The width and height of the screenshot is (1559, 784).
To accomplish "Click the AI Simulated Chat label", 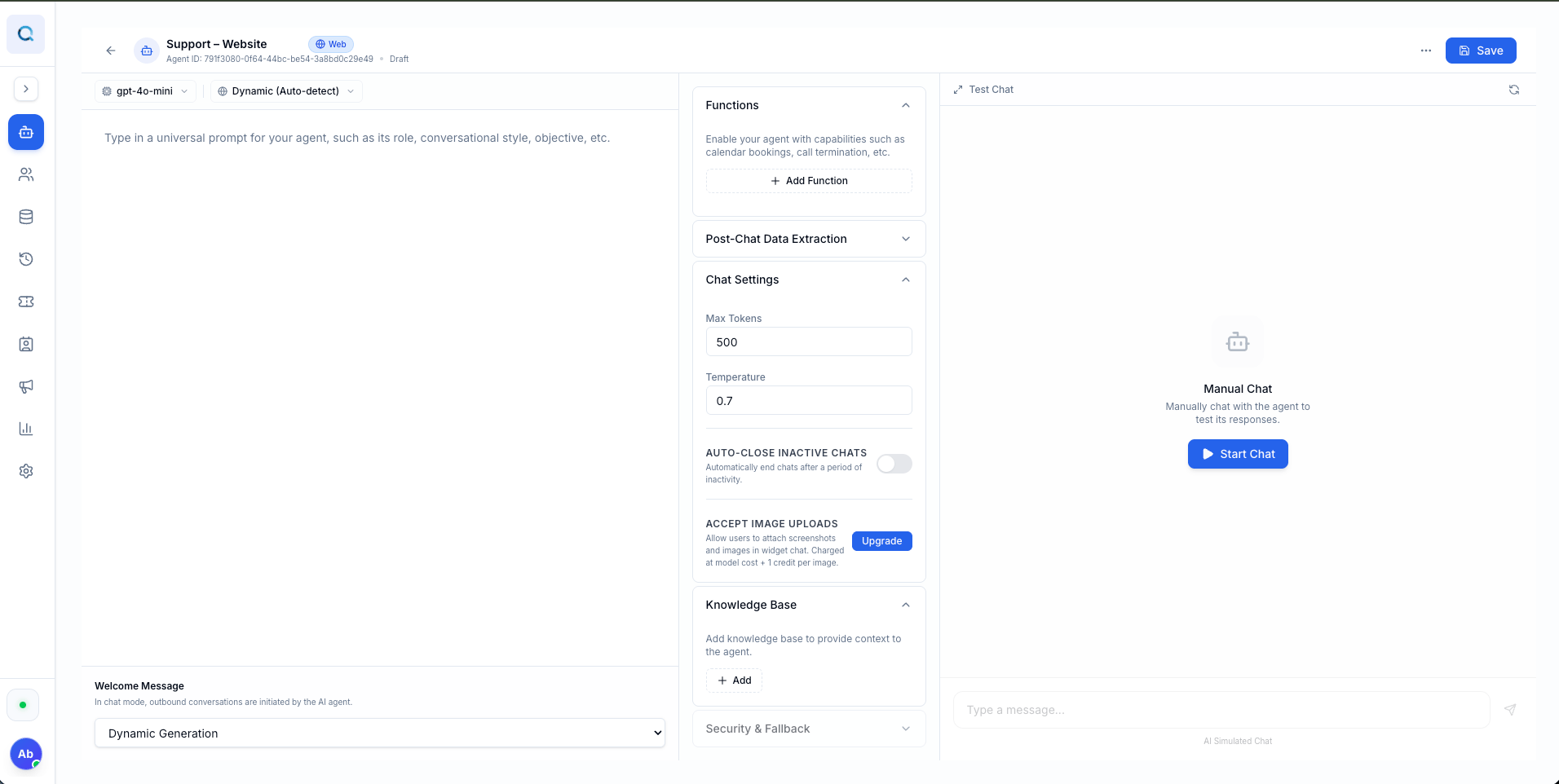I will (1238, 741).
